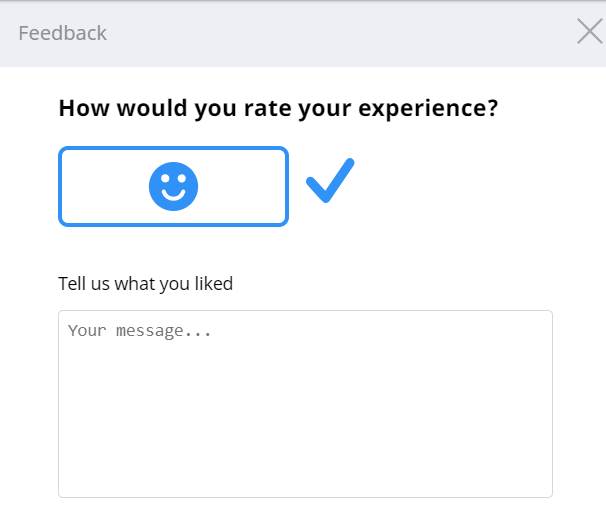Click the blue-outlined rating box
606x507 pixels.
pos(100,186)
